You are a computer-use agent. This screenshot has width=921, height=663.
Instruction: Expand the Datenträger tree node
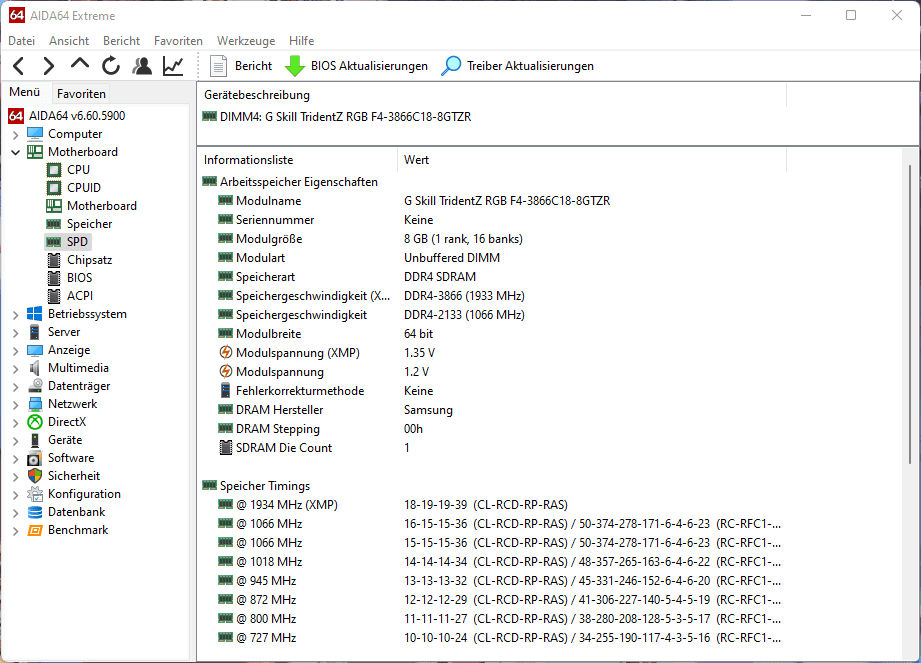(15, 386)
